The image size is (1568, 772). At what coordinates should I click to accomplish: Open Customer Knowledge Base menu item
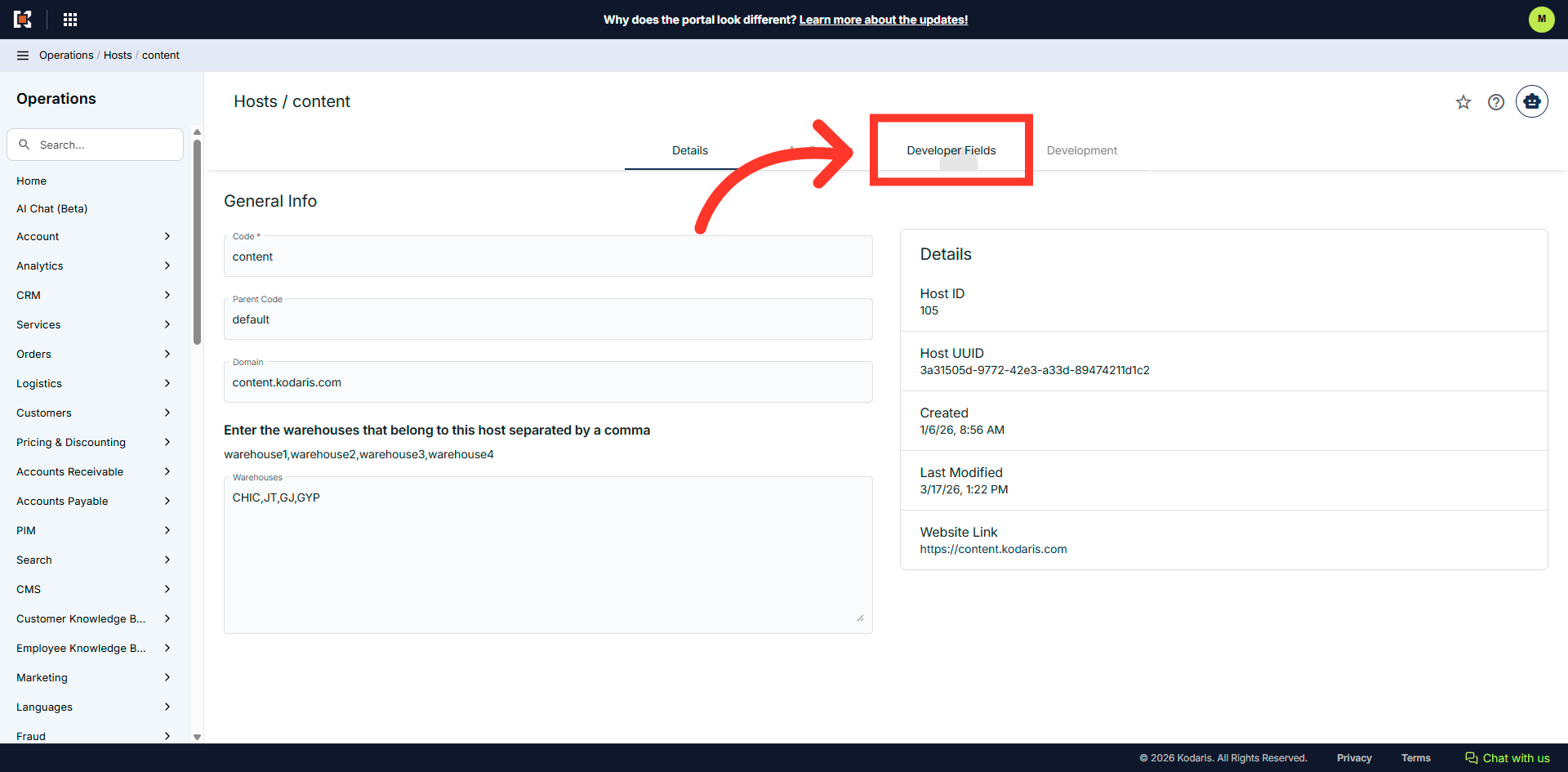coord(81,618)
